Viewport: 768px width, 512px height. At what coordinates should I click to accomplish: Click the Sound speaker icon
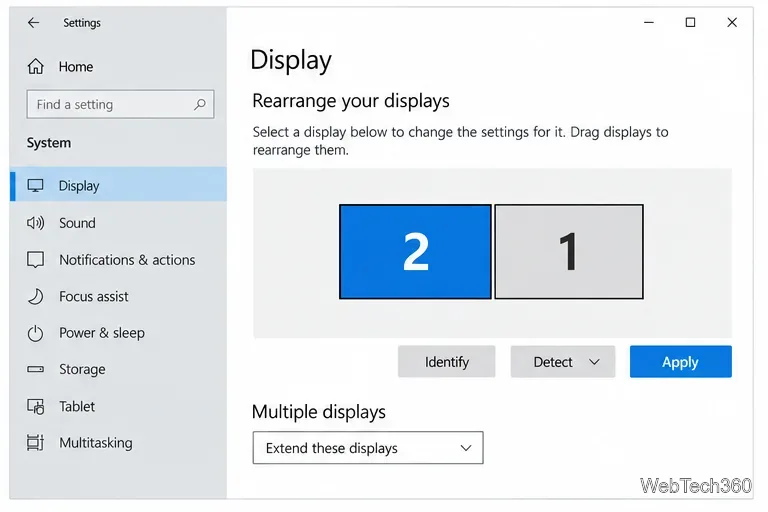tap(35, 223)
